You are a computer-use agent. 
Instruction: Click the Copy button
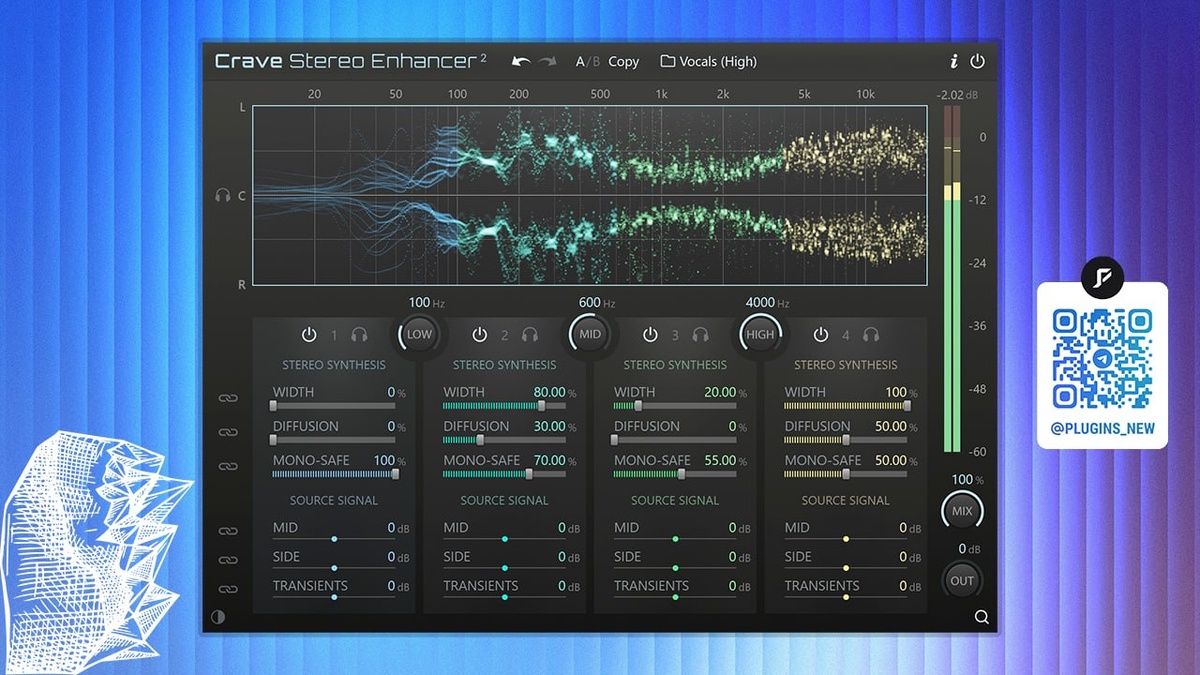623,61
